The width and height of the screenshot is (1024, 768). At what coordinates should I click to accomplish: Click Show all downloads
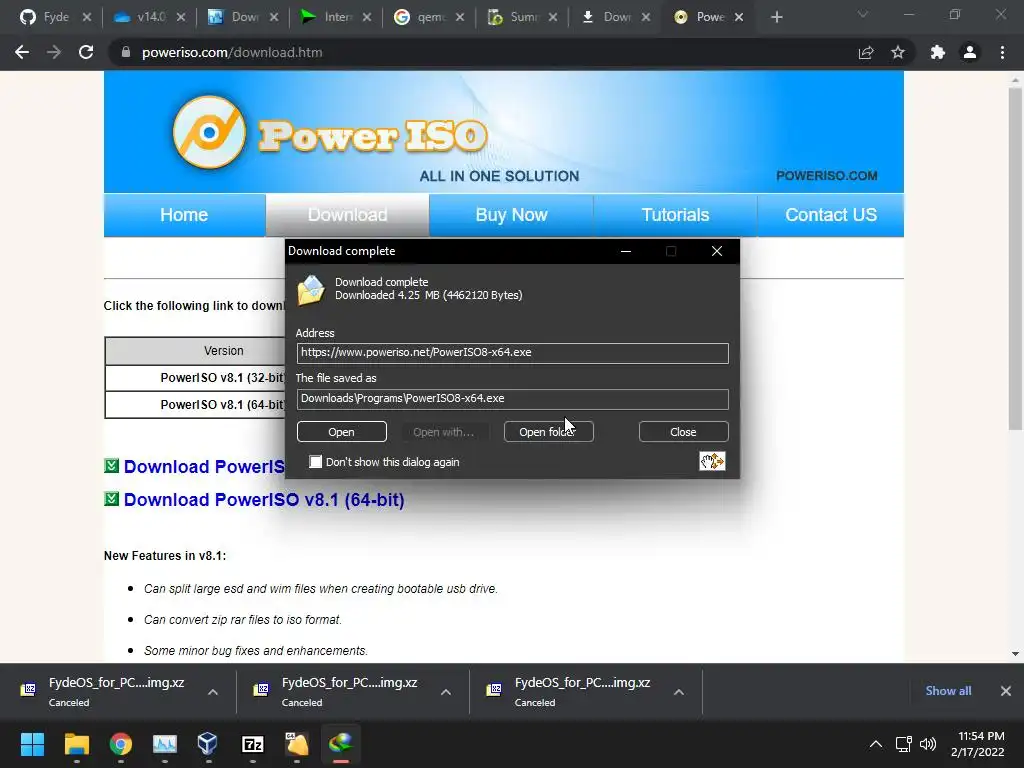pos(948,691)
